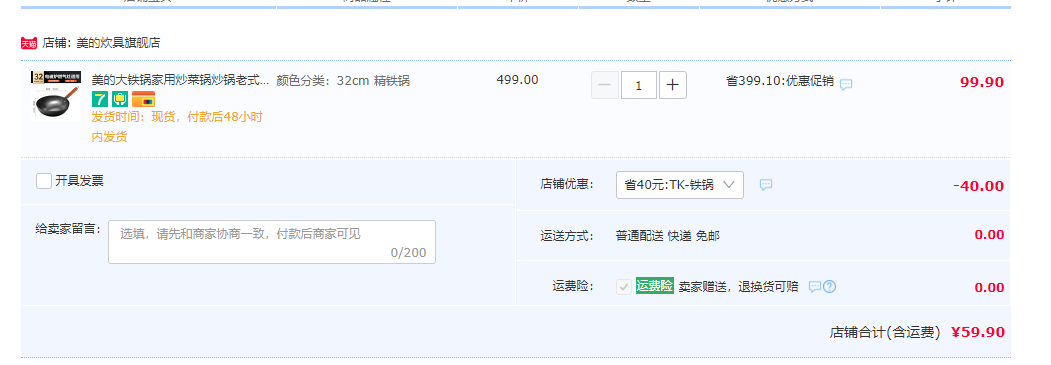This screenshot has width=1051, height=365.
Task: Open product title 美的大铁锅家用炒菜锅炒锅老式
Action: pos(180,80)
